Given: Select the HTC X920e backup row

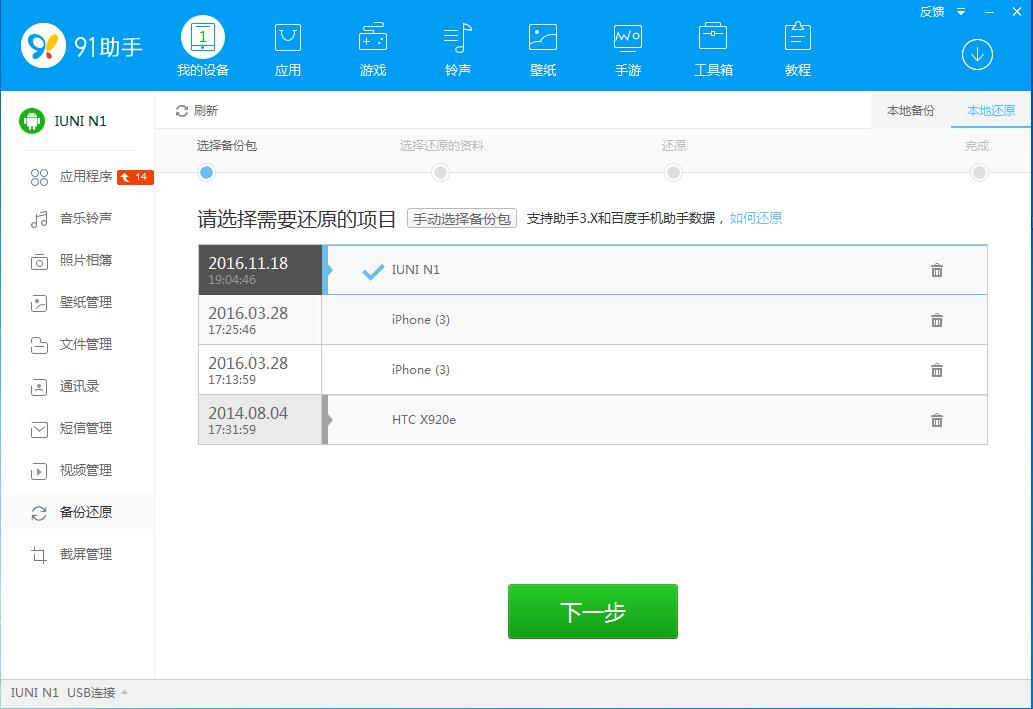Looking at the screenshot, I should [x=600, y=420].
